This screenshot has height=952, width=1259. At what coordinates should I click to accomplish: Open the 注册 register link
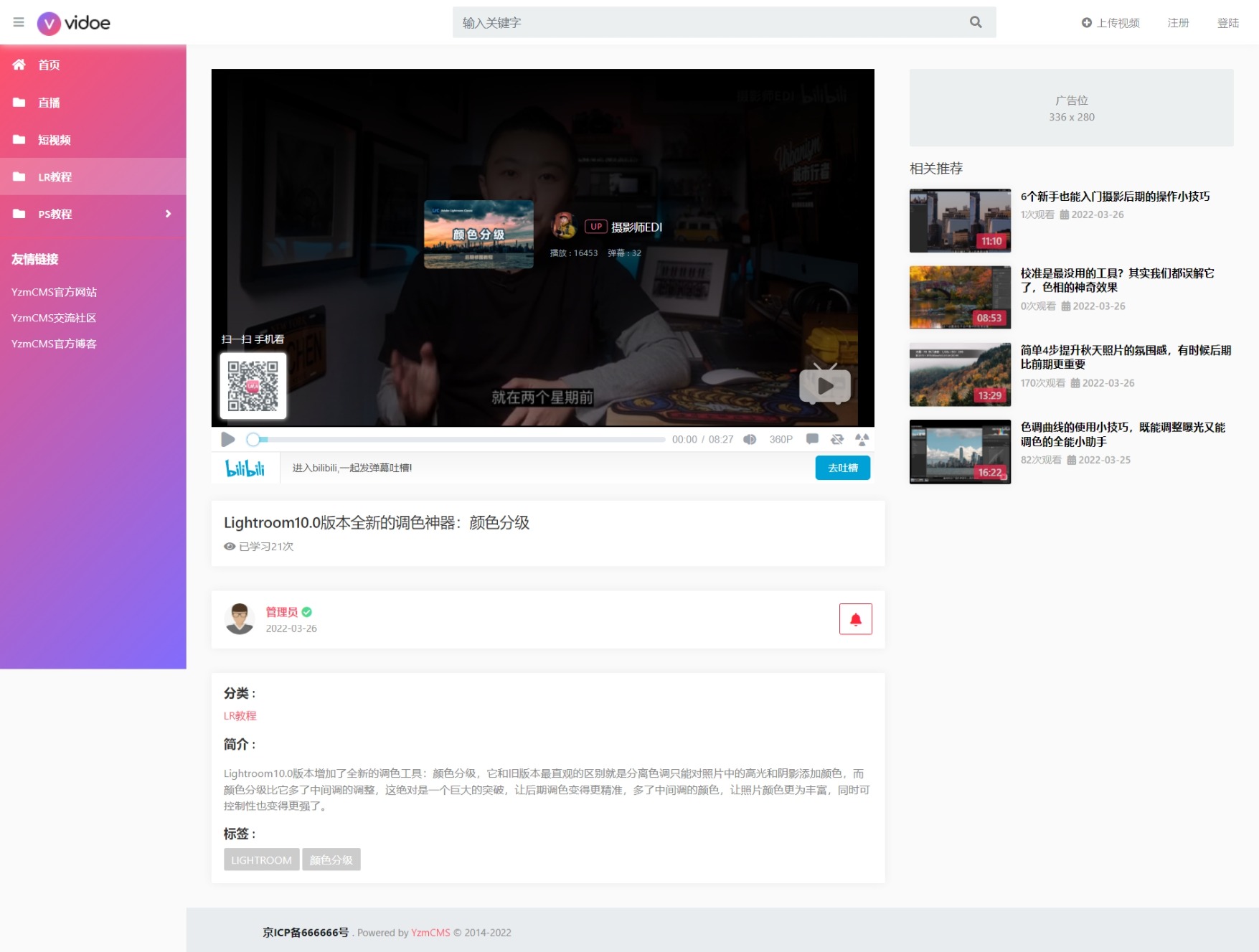1178,23
